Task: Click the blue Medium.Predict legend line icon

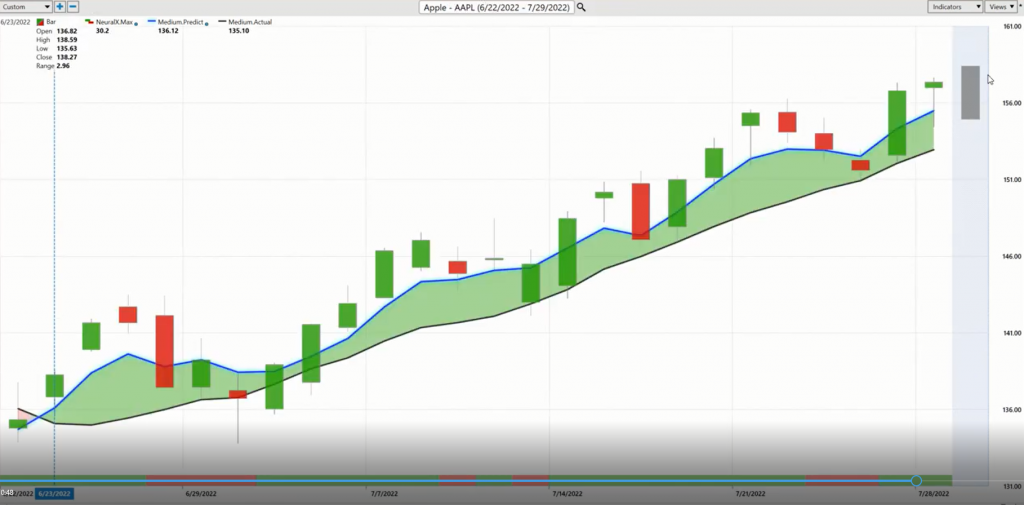Action: (x=154, y=21)
